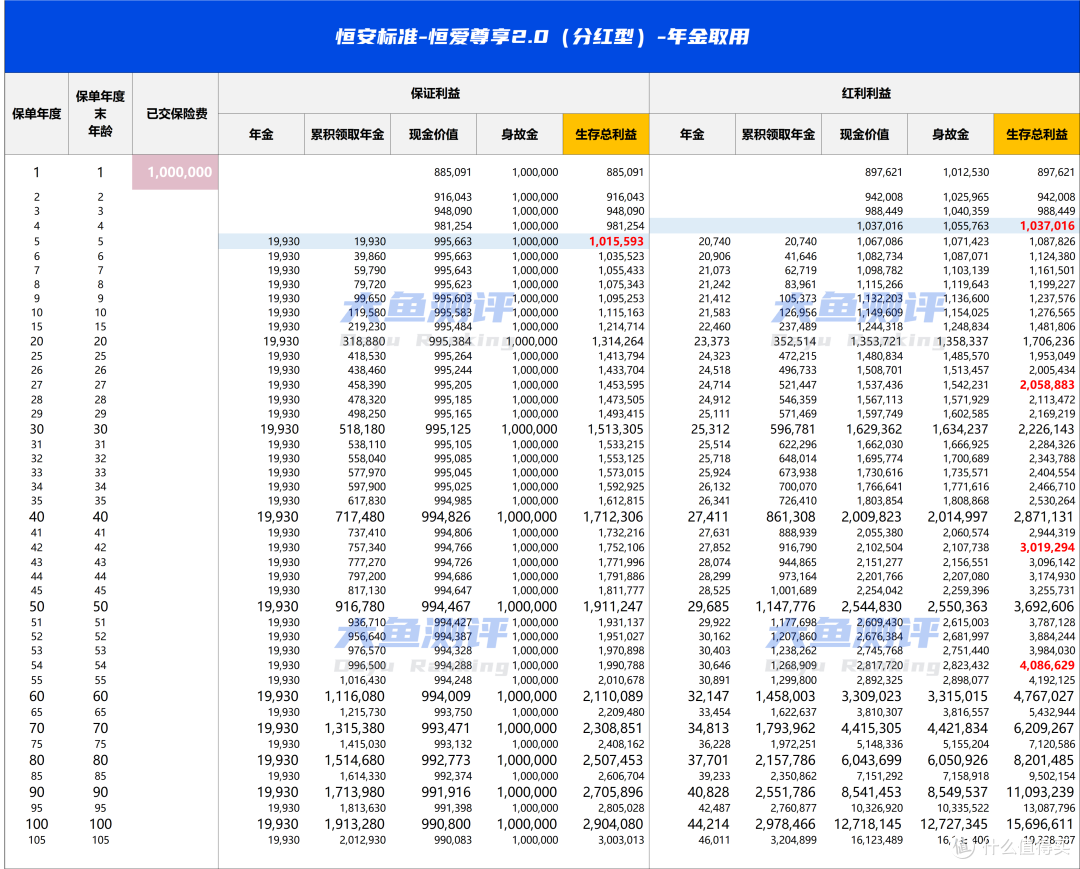
Task: Select the 1,913,280 cell
Action: tap(355, 824)
